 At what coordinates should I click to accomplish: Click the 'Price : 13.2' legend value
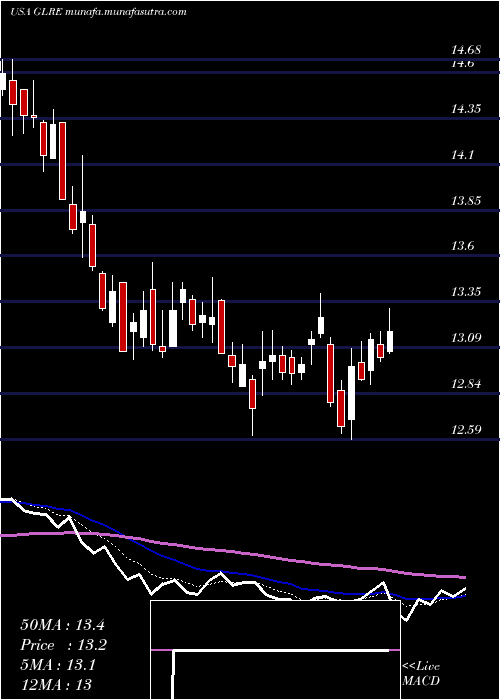[63, 645]
